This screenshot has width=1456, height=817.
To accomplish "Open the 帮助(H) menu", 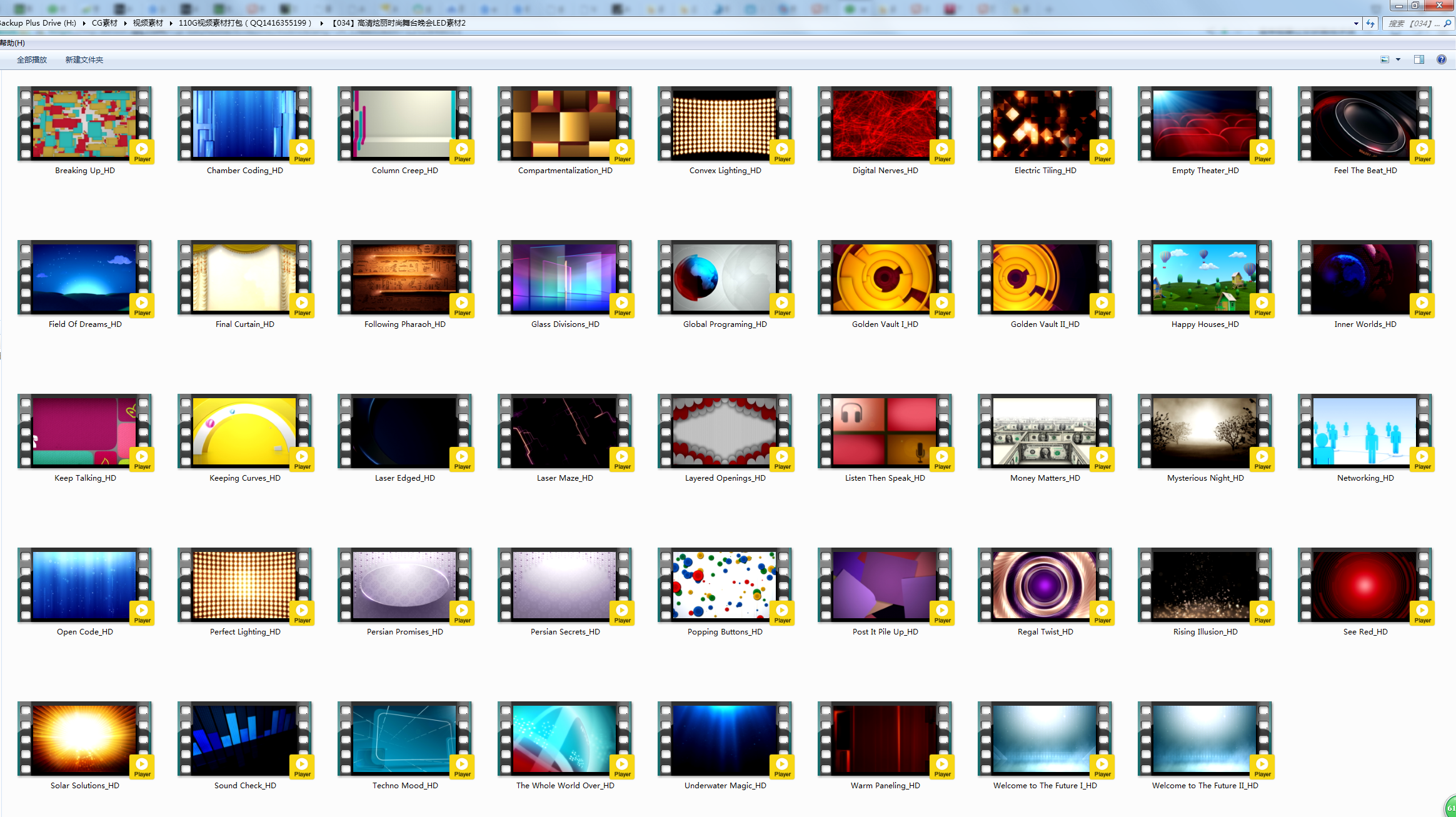I will 13,43.
